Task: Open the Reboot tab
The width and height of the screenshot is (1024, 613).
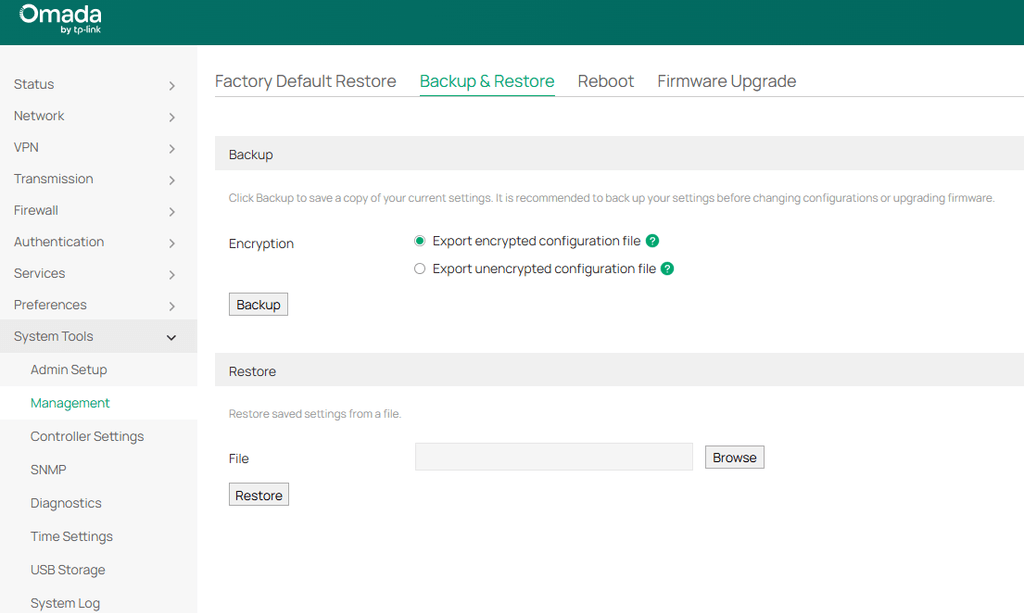Action: [x=605, y=81]
